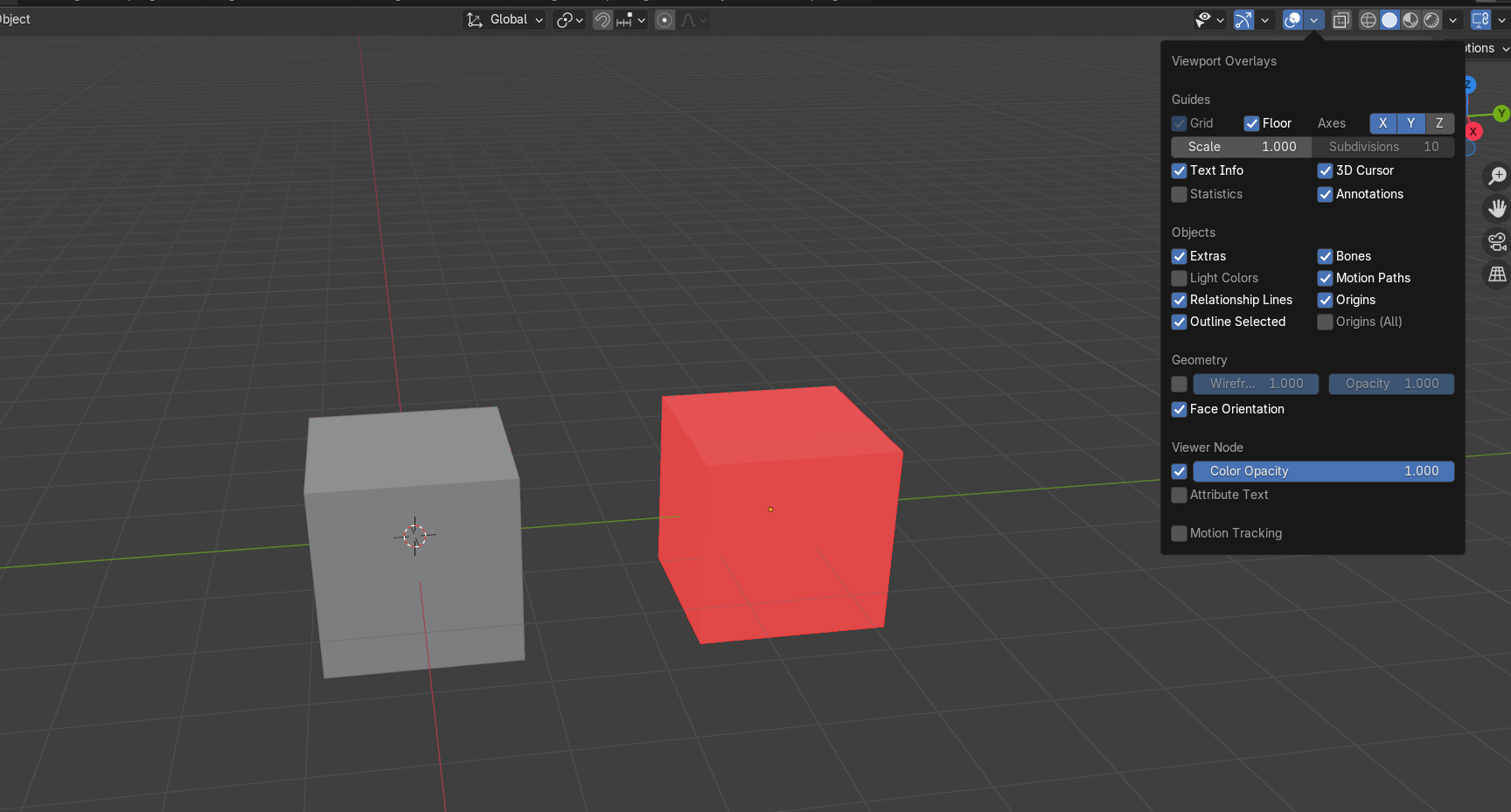Toggle the show gizmo icon
Image resolution: width=1511 pixels, height=812 pixels.
click(1243, 20)
